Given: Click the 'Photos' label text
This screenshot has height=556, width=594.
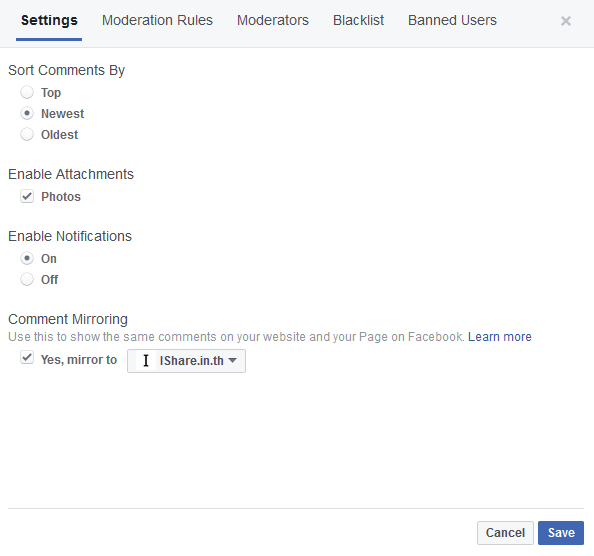Looking at the screenshot, I should pyautogui.click(x=61, y=197).
